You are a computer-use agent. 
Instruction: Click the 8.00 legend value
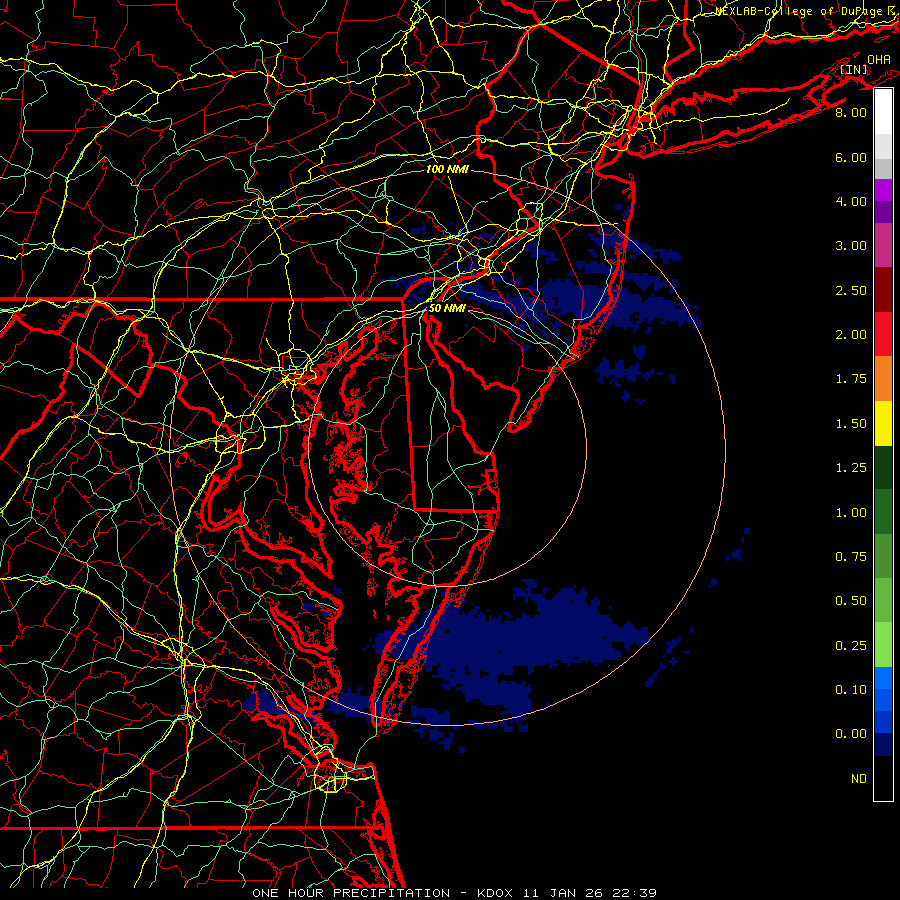point(851,112)
